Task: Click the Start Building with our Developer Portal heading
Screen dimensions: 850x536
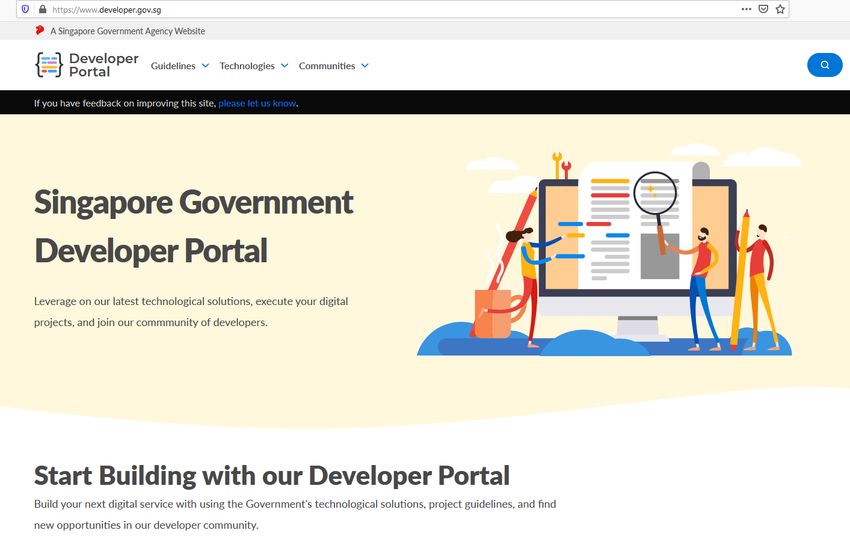Action: 272,475
